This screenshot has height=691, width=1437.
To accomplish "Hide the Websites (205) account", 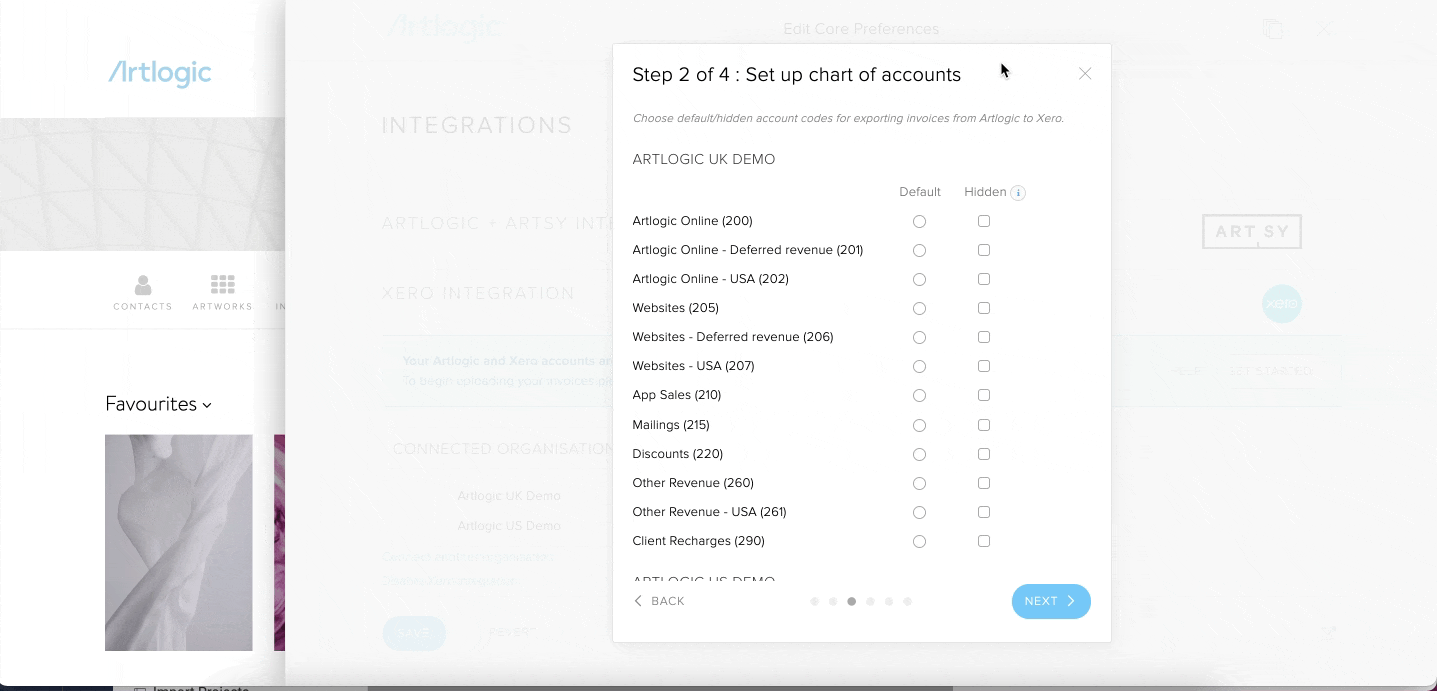I will pyautogui.click(x=984, y=308).
